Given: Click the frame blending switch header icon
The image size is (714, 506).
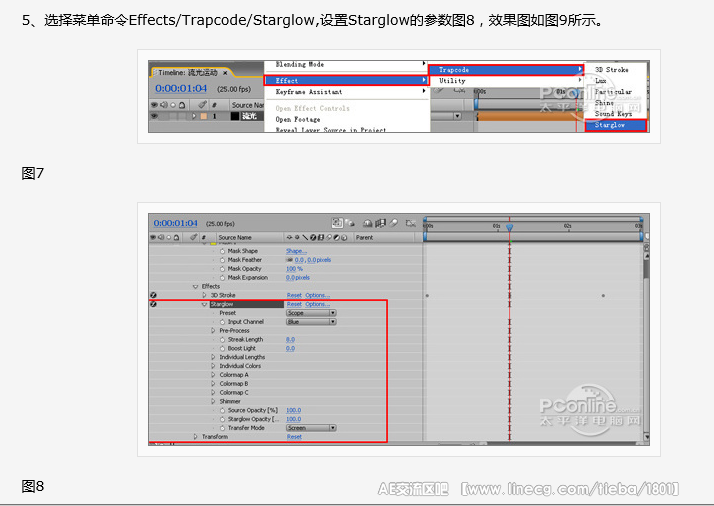Looking at the screenshot, I should [321, 237].
